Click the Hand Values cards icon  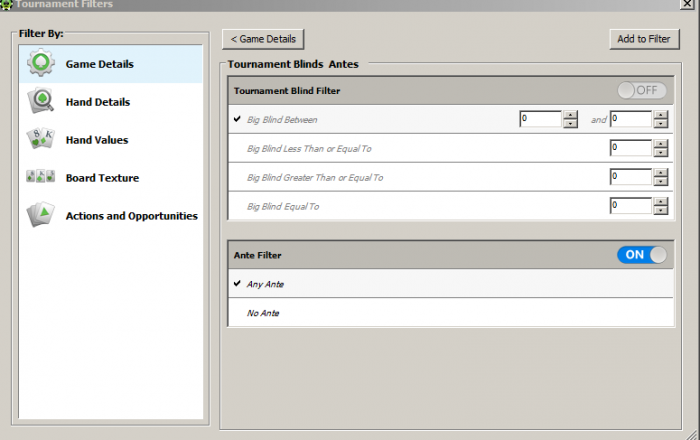[41, 139]
